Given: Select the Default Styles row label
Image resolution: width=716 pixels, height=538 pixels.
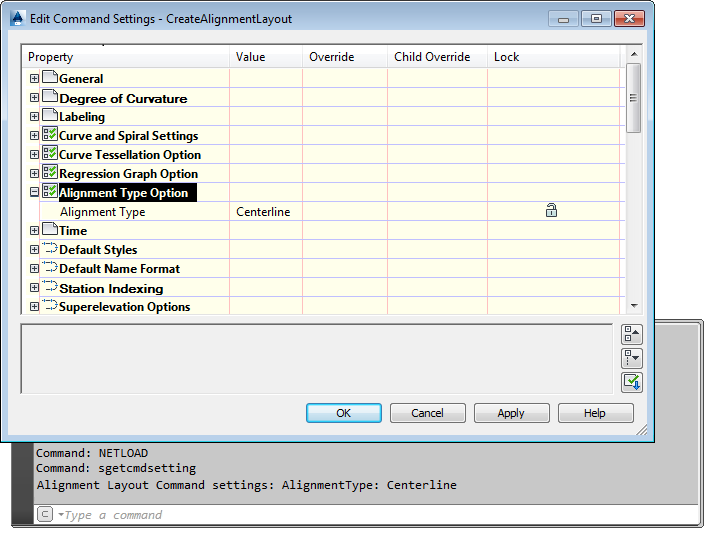Looking at the screenshot, I should (x=98, y=250).
